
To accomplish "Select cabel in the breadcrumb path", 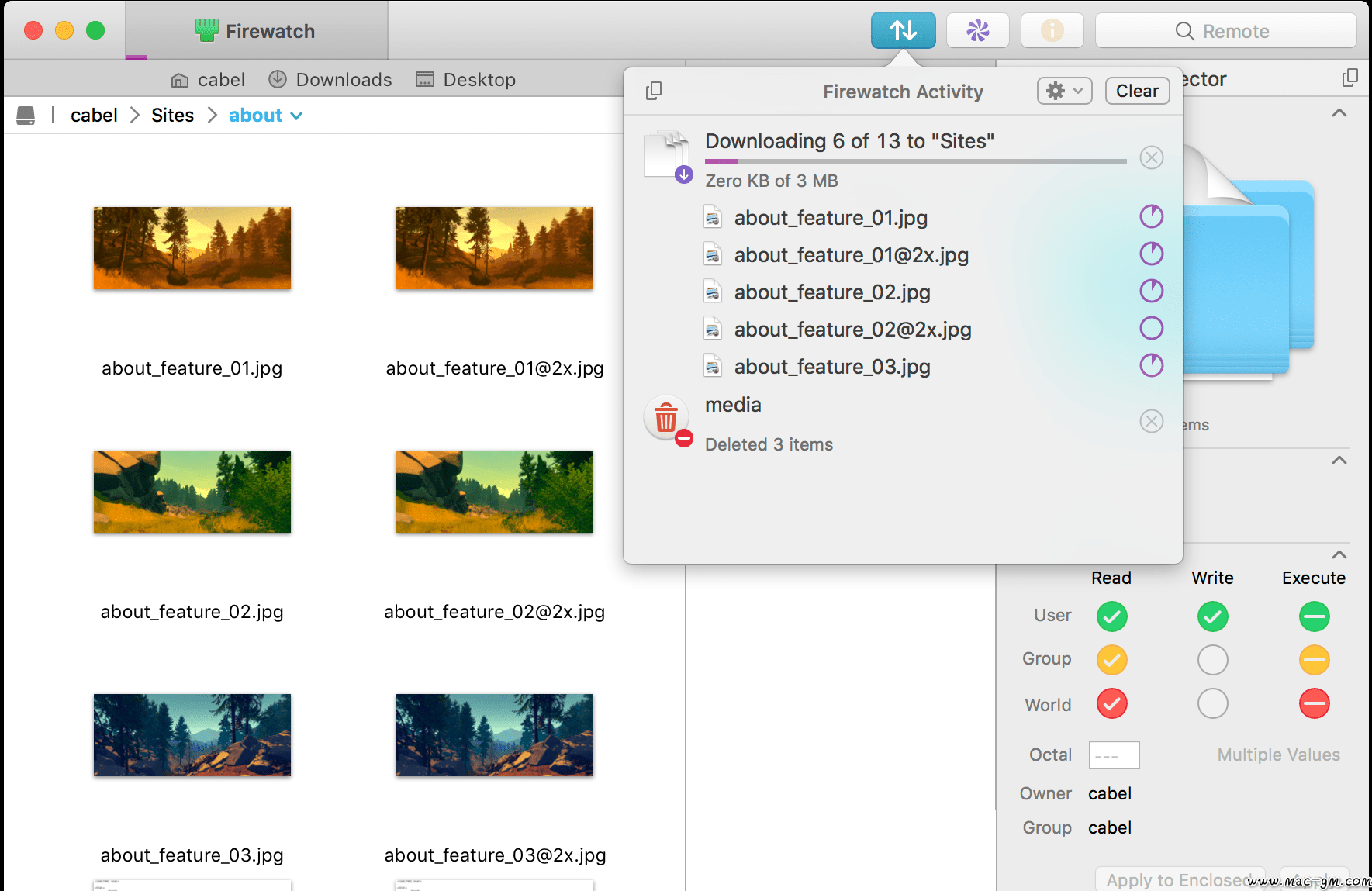I will (x=94, y=116).
